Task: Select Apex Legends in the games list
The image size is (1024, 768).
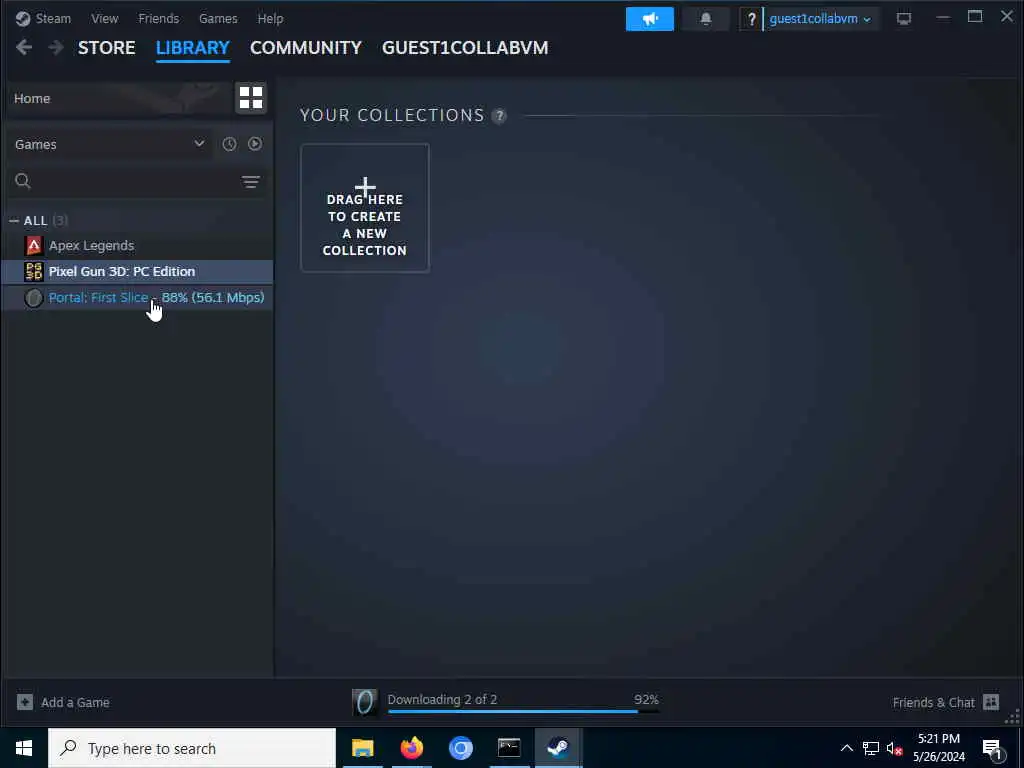Action: click(x=137, y=246)
